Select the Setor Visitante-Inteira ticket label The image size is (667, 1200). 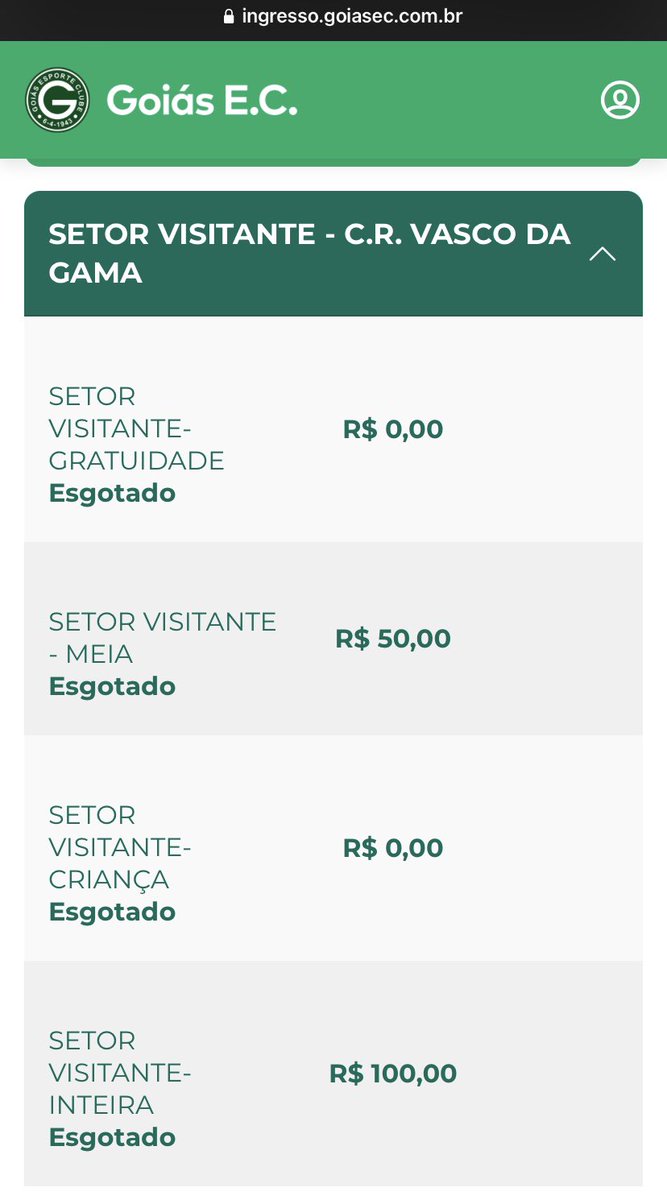coord(119,1072)
